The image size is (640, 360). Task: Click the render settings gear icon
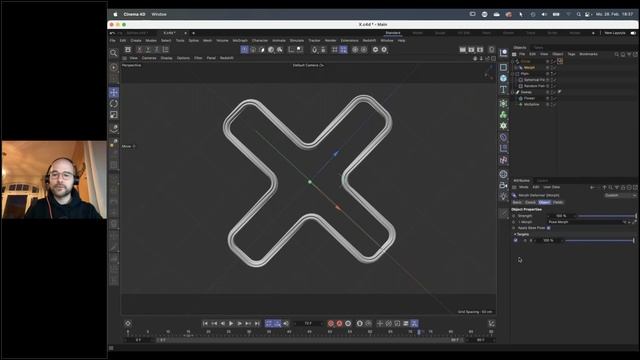coord(480,49)
